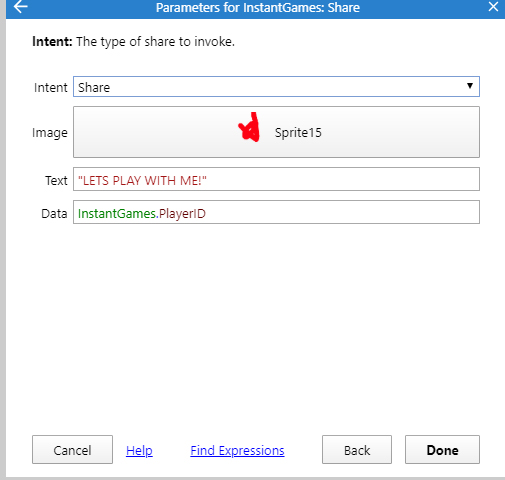Confirm parameters with Done button
The width and height of the screenshot is (505, 480).
(x=442, y=450)
